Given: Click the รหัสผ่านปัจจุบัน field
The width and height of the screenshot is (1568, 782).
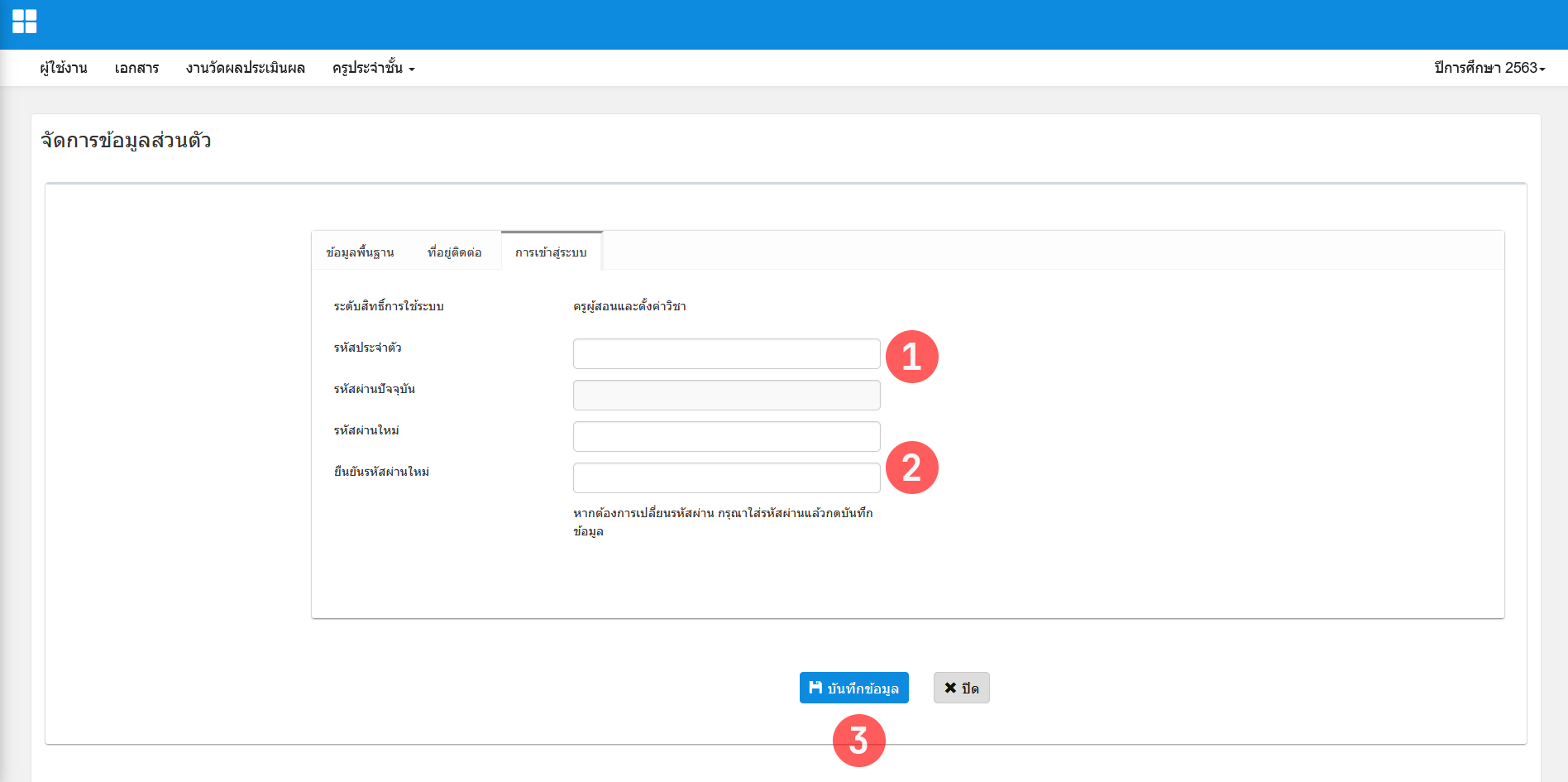Looking at the screenshot, I should coord(727,395).
